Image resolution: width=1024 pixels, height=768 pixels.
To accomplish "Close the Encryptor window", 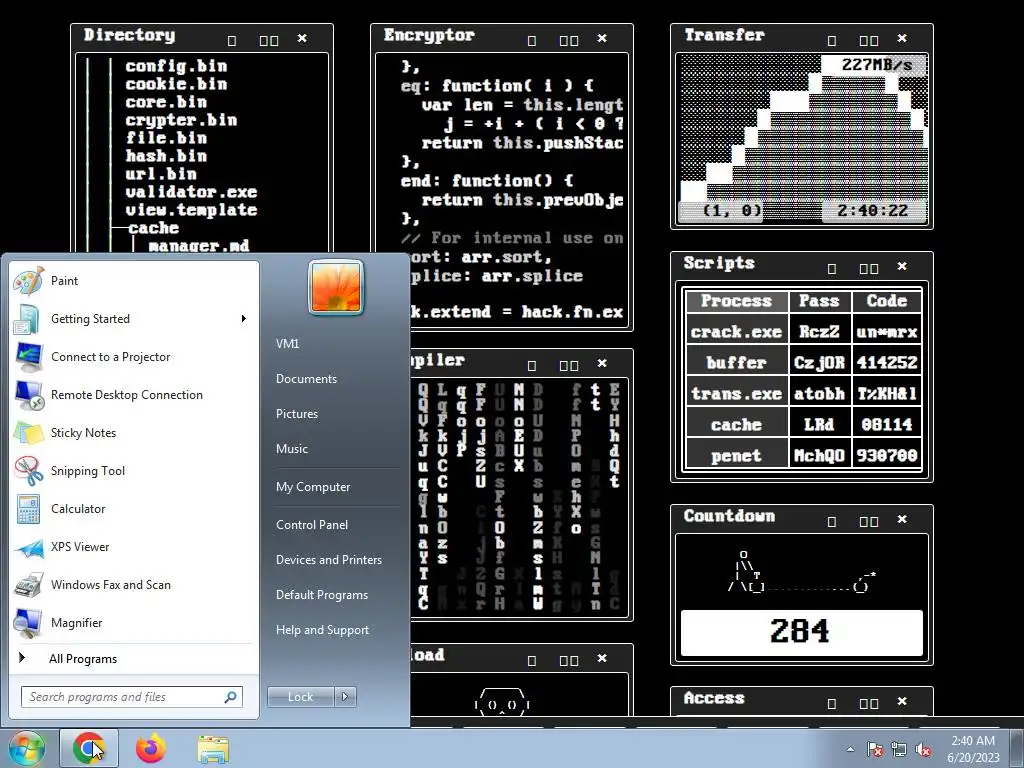I will coord(602,39).
